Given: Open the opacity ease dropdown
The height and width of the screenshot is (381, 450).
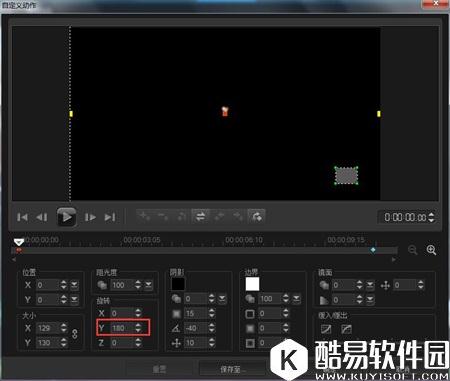Looking at the screenshot, I should [149, 285].
